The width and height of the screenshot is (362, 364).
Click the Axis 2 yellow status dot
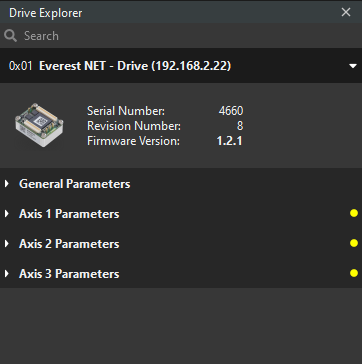(354, 243)
